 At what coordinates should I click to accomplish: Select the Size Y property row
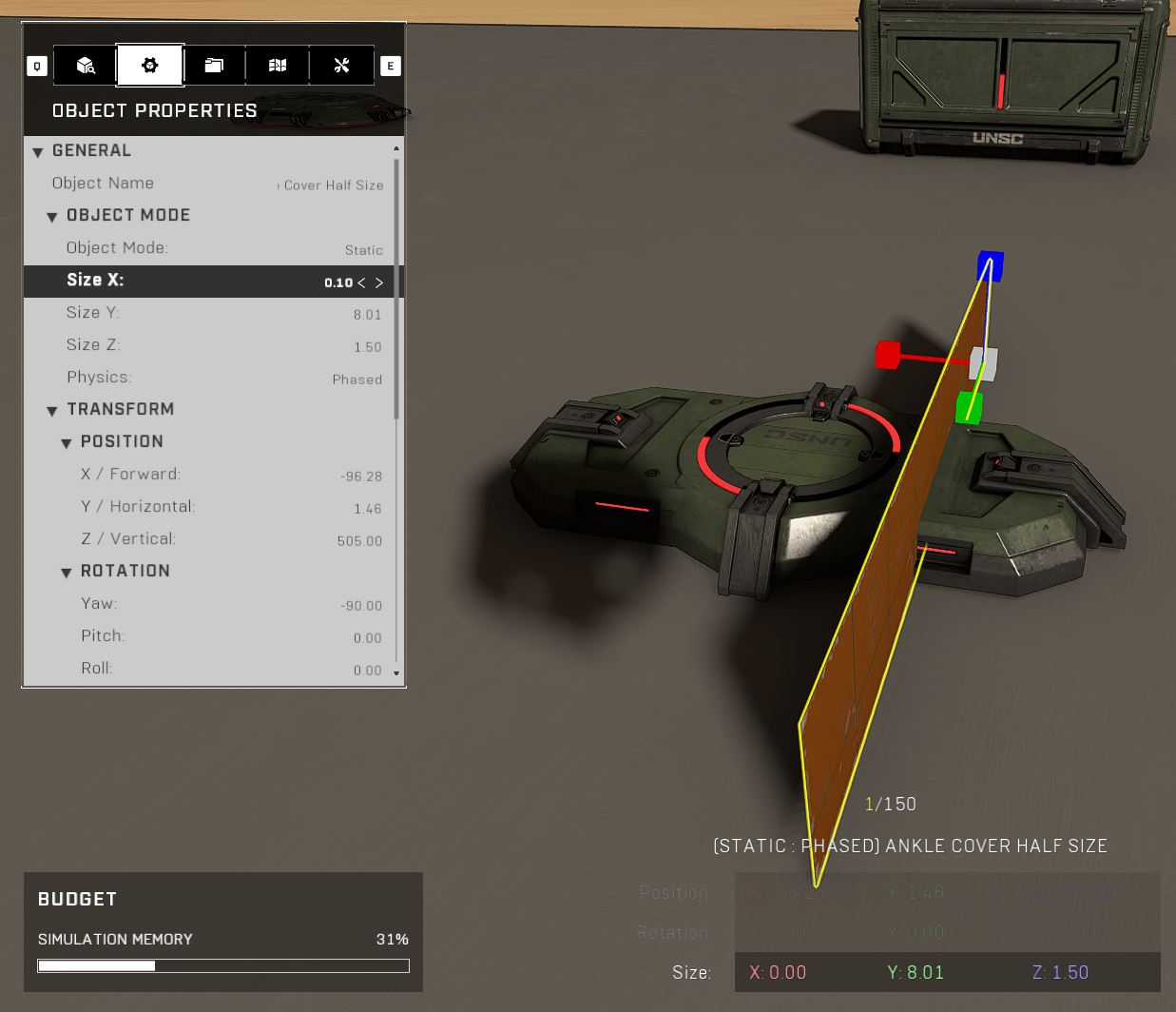pyautogui.click(x=208, y=313)
